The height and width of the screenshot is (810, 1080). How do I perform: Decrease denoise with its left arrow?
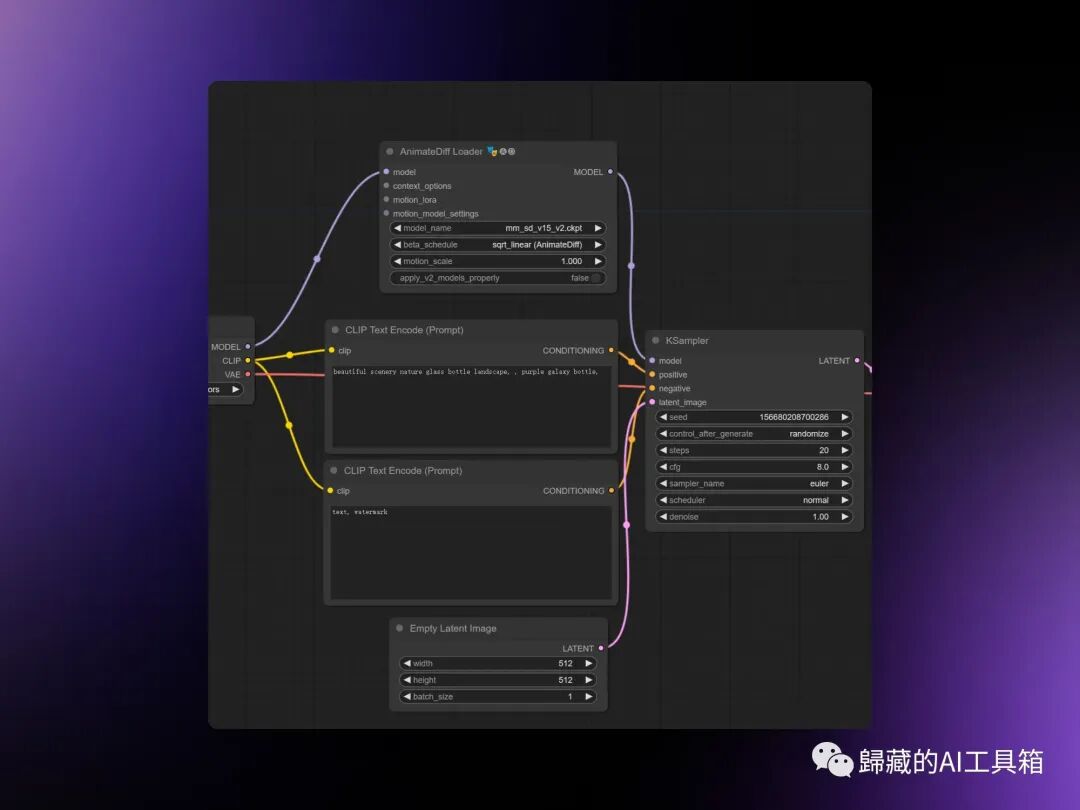coord(663,517)
